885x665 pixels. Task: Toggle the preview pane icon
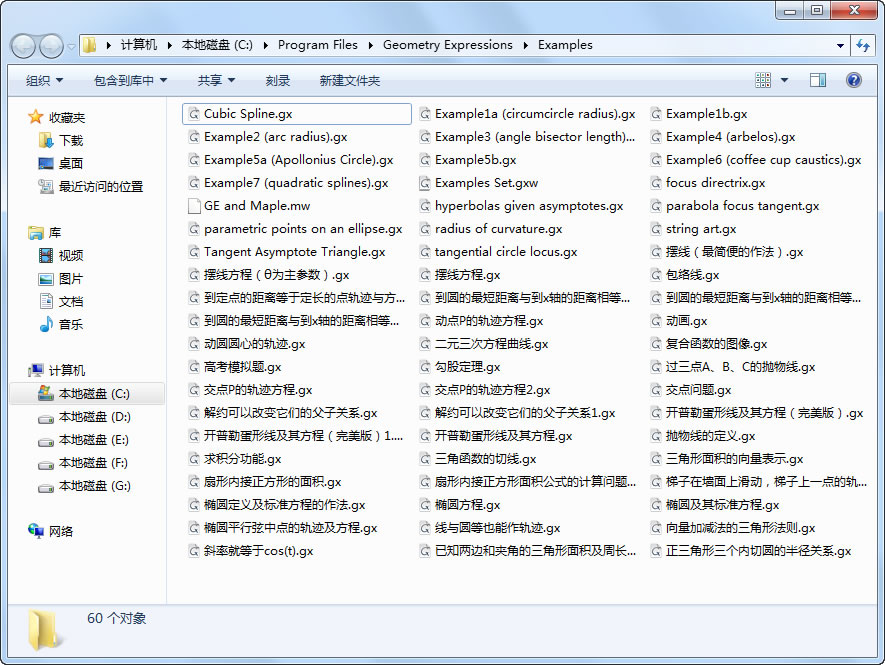[x=818, y=80]
